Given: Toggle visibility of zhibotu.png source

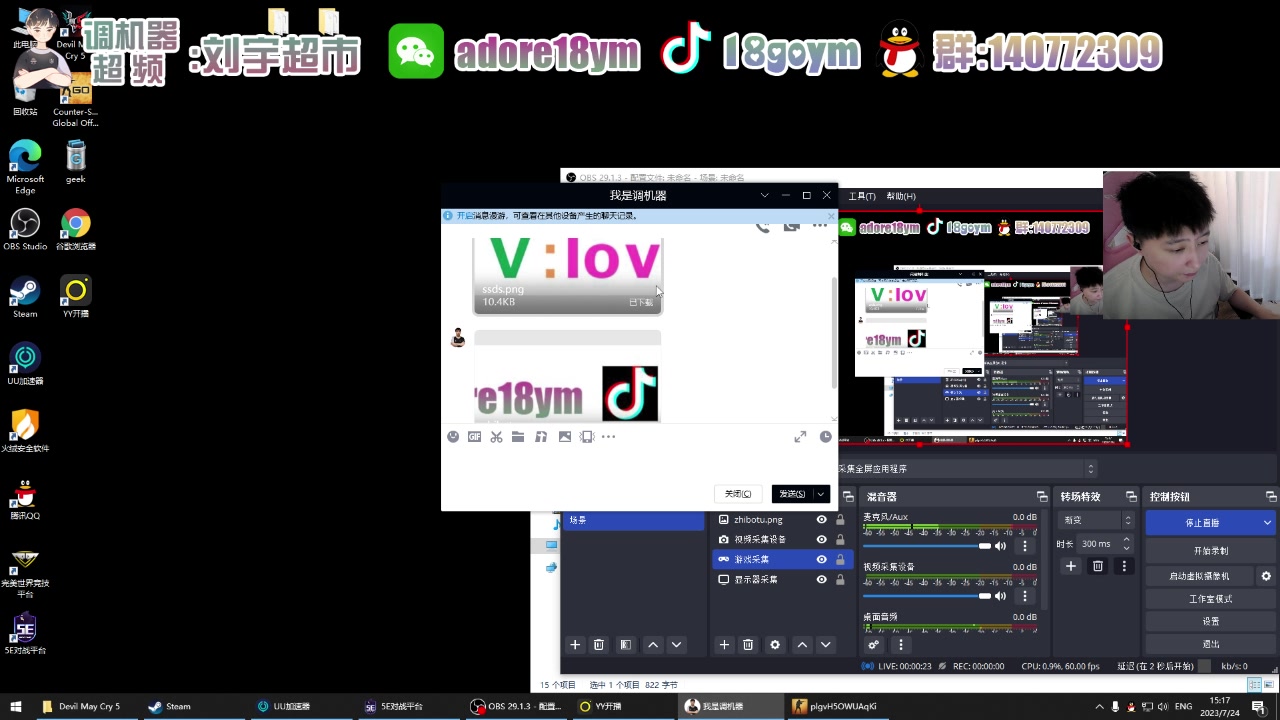Looking at the screenshot, I should [x=822, y=520].
